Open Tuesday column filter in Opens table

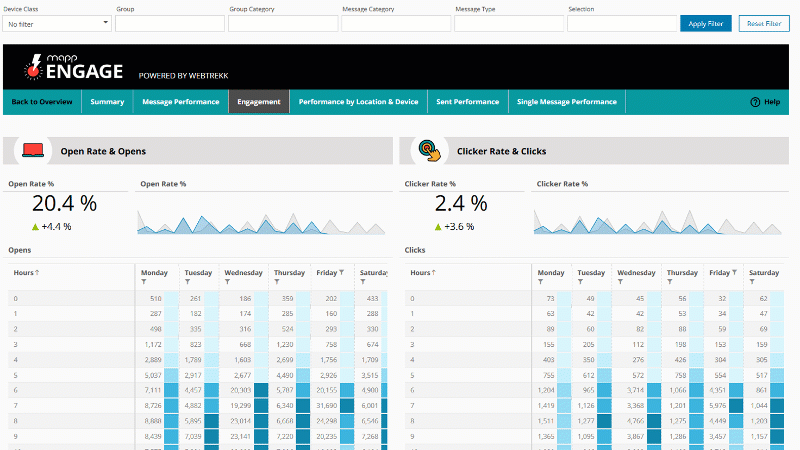tap(186, 282)
